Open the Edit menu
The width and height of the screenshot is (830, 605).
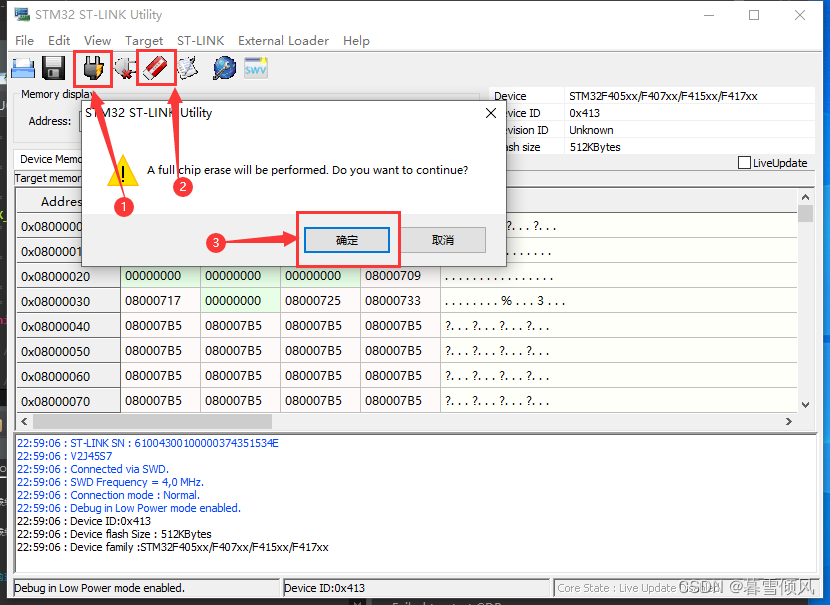tap(59, 41)
